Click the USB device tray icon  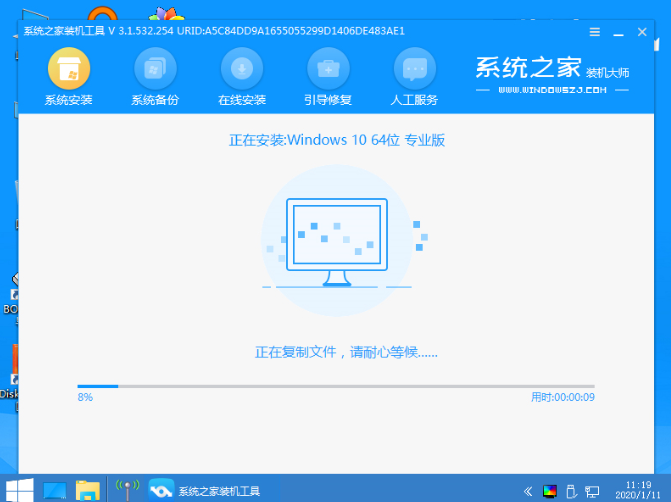tap(571, 490)
